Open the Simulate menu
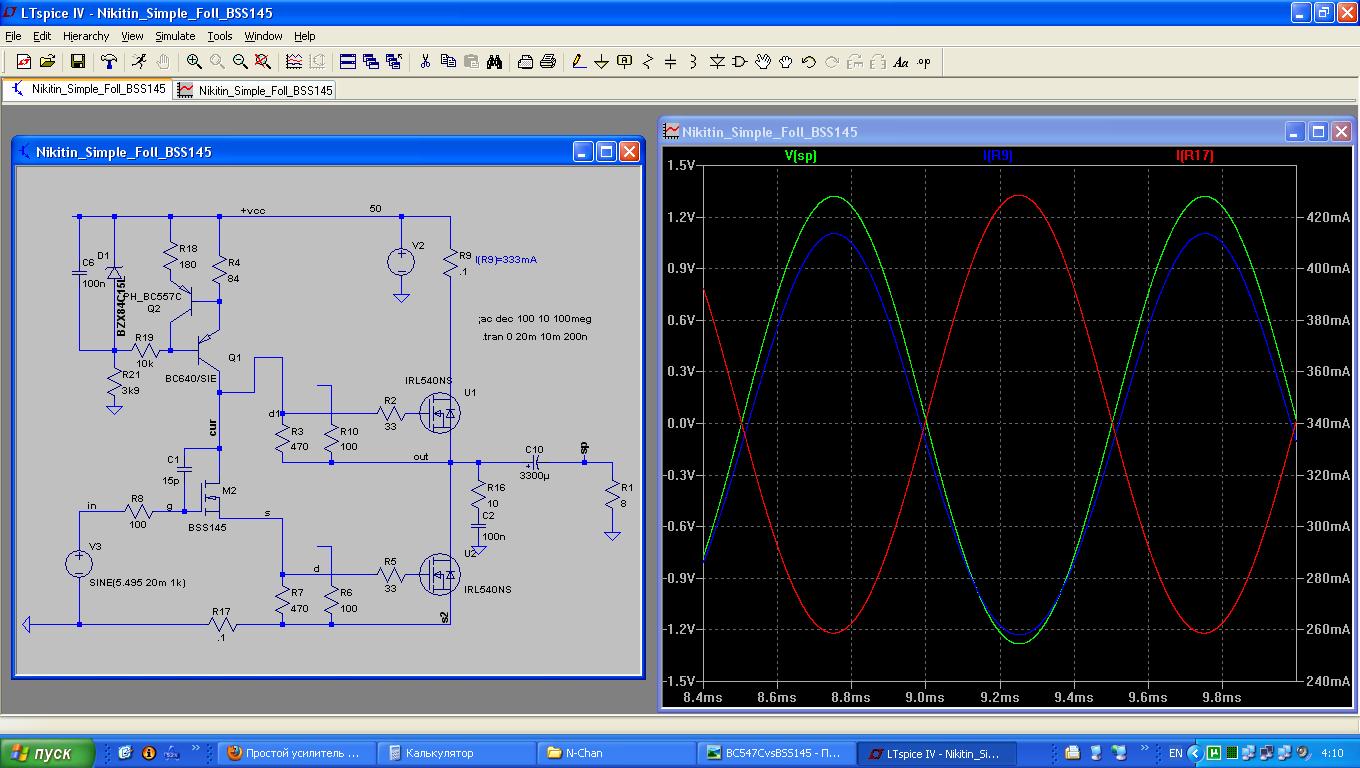The image size is (1360, 768). pyautogui.click(x=175, y=36)
